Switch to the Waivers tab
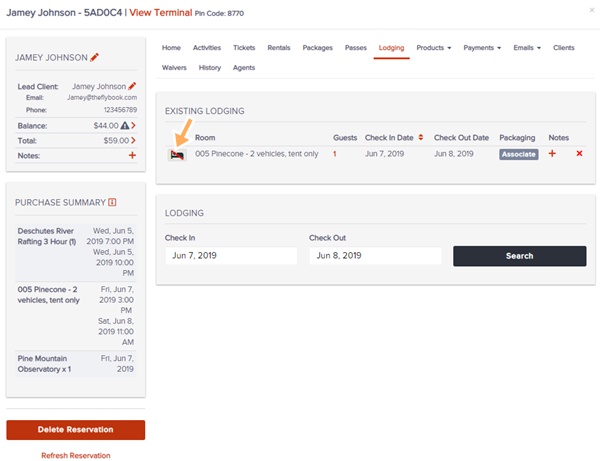The width and height of the screenshot is (600, 461). [x=174, y=68]
